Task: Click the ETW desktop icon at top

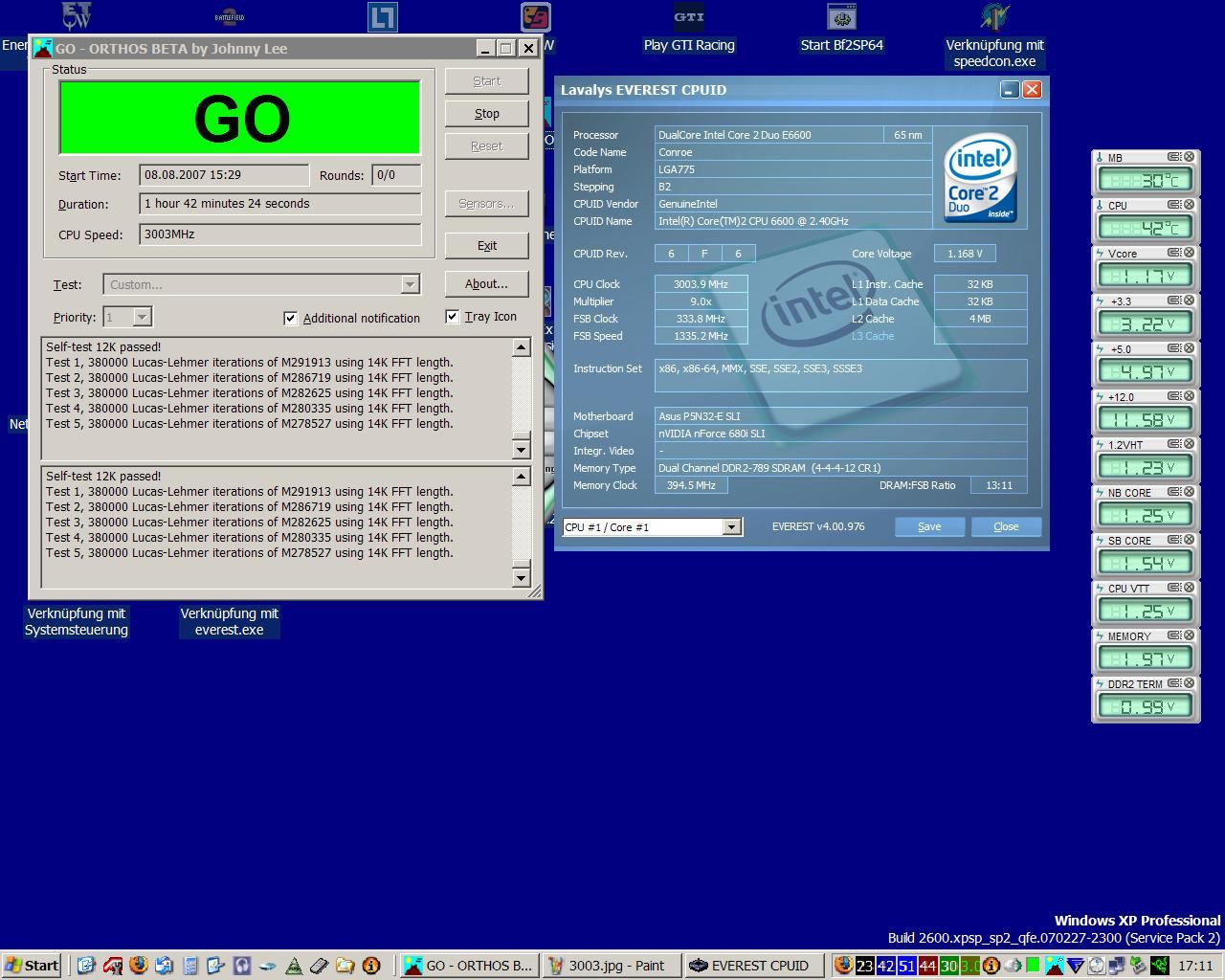Action: pyautogui.click(x=77, y=16)
